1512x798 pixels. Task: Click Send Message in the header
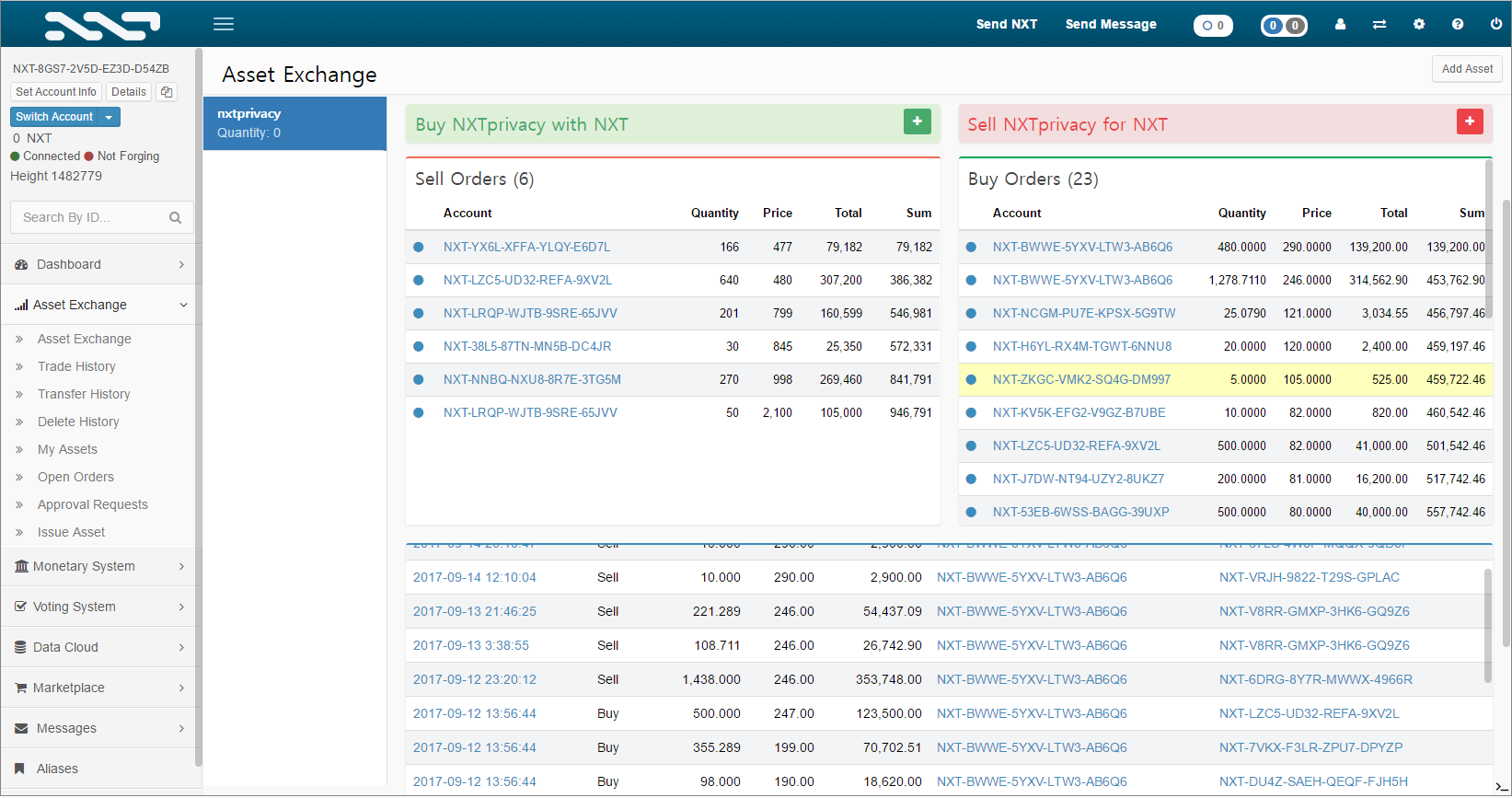coord(1111,25)
